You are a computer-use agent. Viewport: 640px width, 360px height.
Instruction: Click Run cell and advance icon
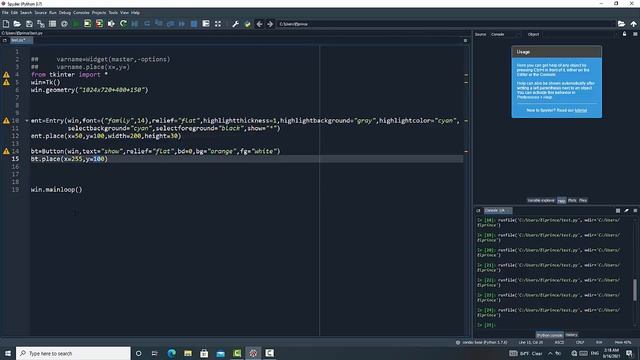click(x=99, y=24)
